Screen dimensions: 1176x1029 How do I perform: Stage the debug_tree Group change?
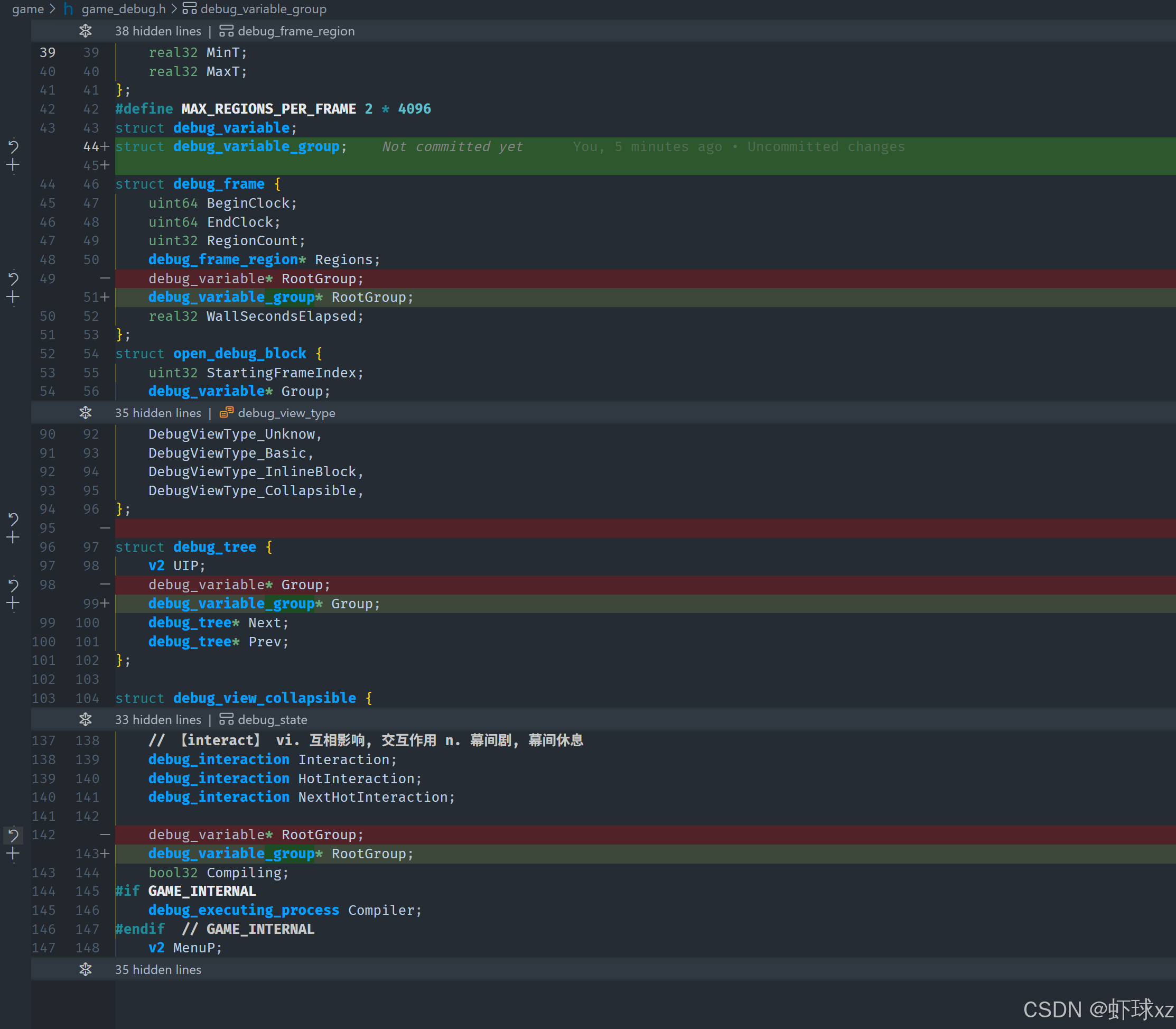(x=13, y=604)
